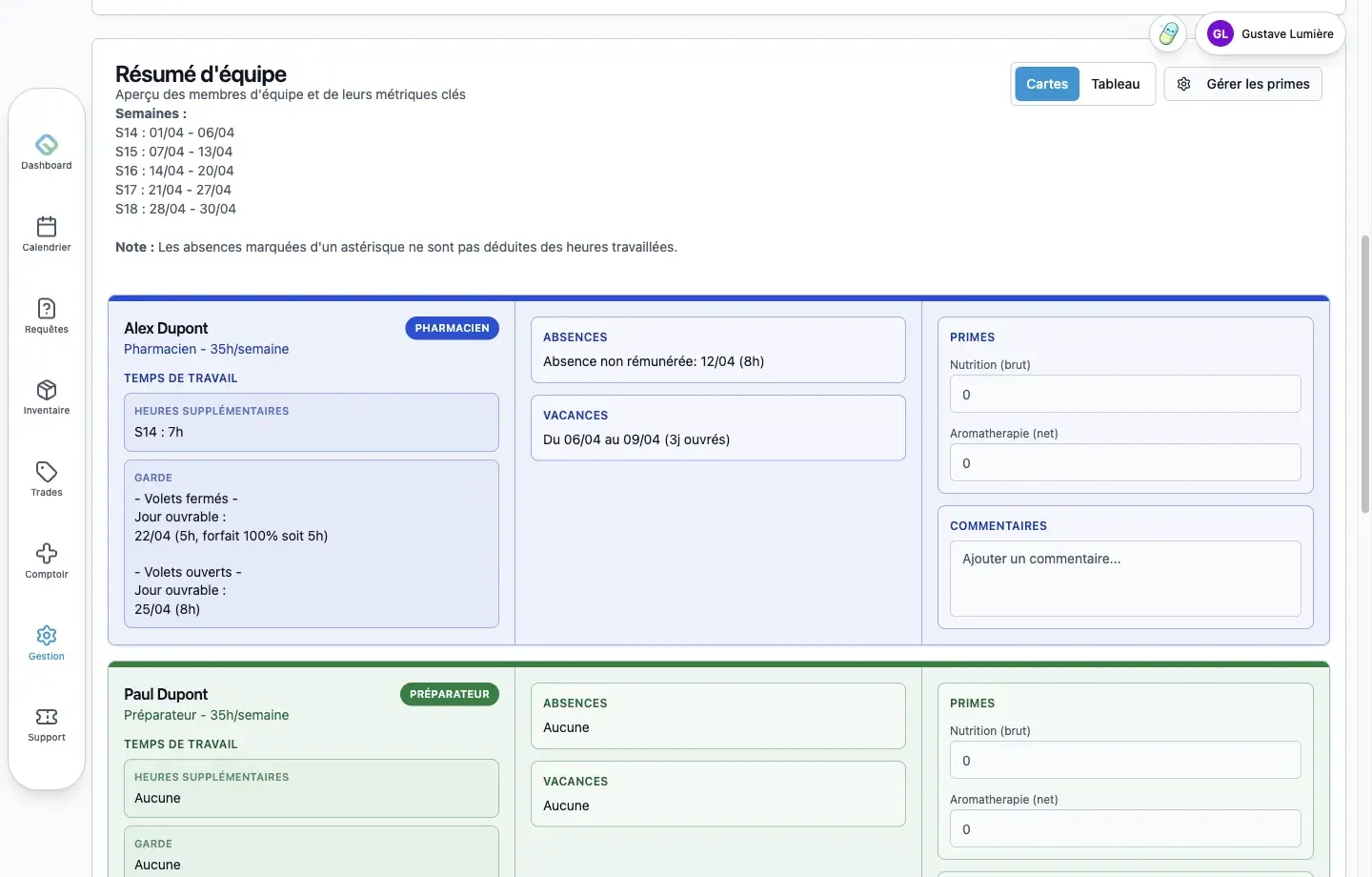Open the Calendrier calendar icon
1372x877 pixels.
[47, 226]
